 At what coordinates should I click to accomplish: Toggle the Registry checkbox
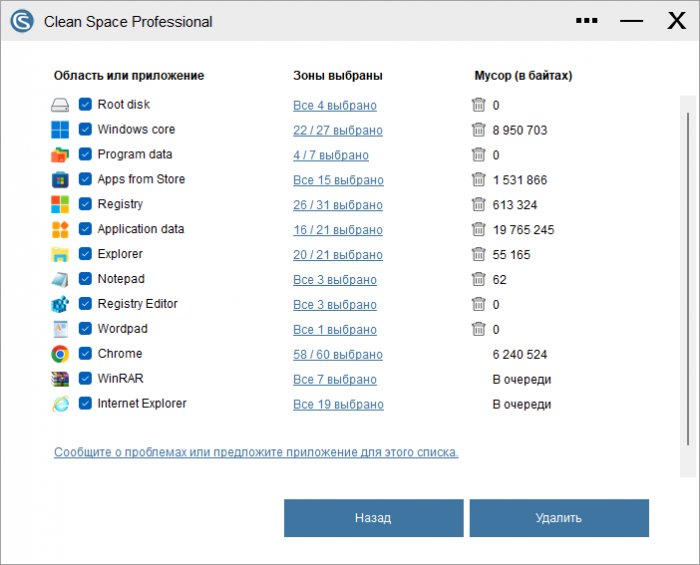(x=85, y=205)
